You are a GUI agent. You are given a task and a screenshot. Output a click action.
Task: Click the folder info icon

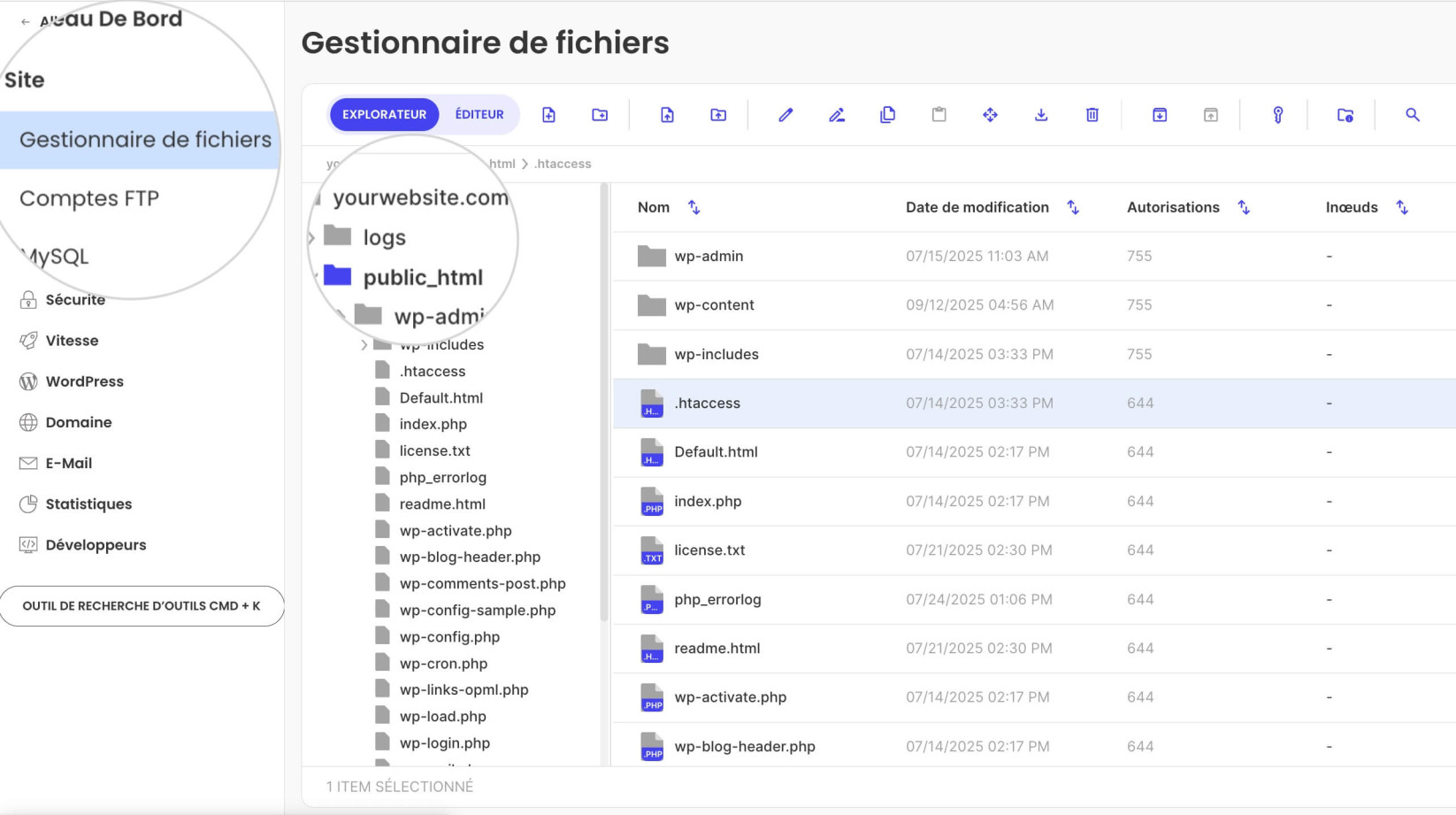coord(1345,115)
